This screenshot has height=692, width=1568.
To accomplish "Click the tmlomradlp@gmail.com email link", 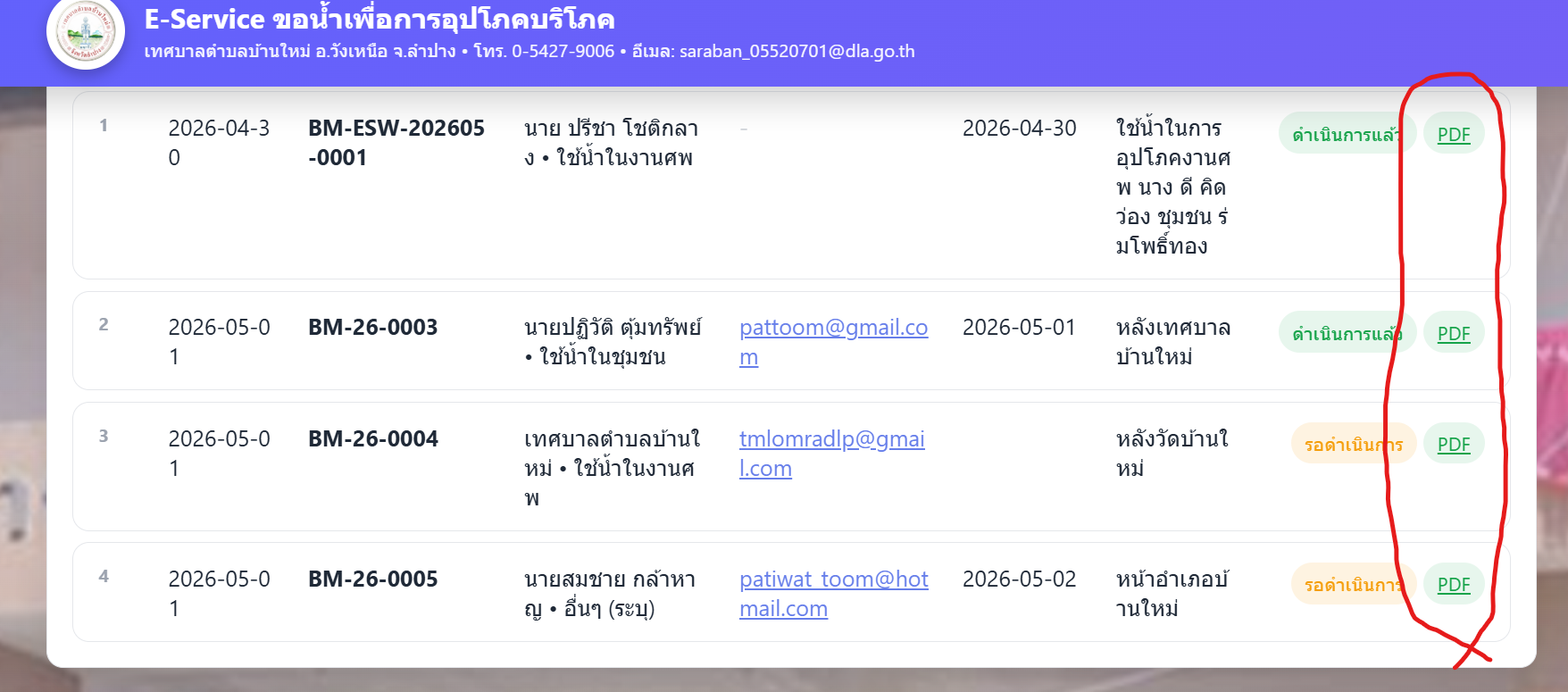I will click(x=831, y=454).
